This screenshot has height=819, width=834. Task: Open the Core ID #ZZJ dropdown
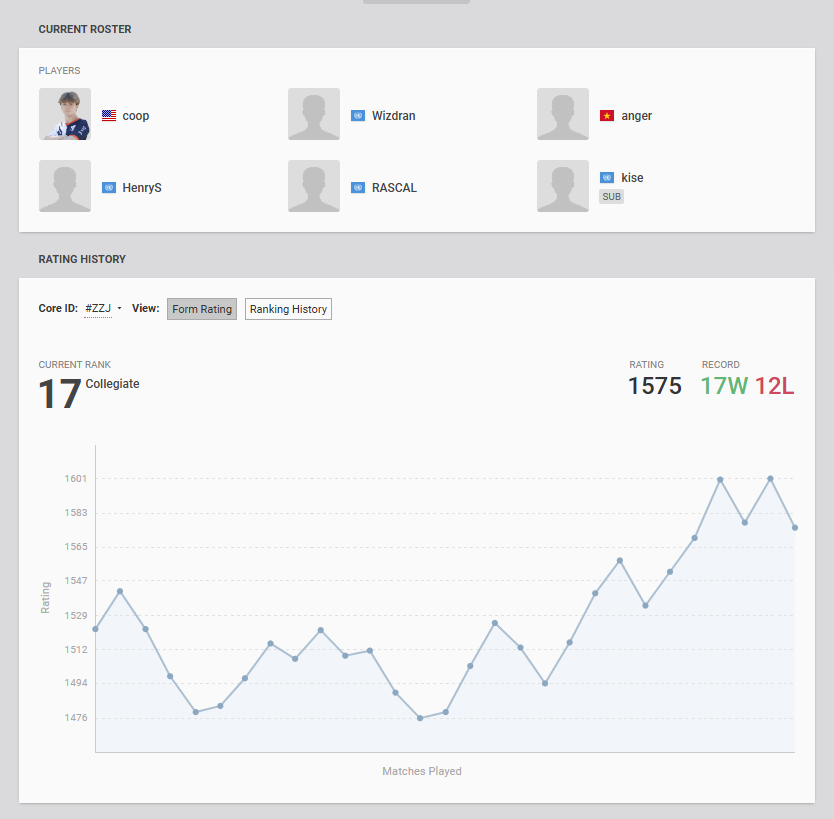click(103, 308)
